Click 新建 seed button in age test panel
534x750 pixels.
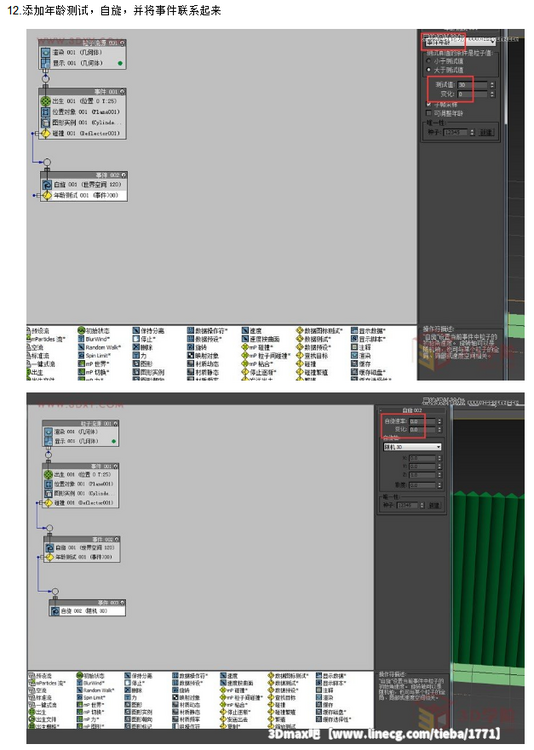click(x=486, y=132)
